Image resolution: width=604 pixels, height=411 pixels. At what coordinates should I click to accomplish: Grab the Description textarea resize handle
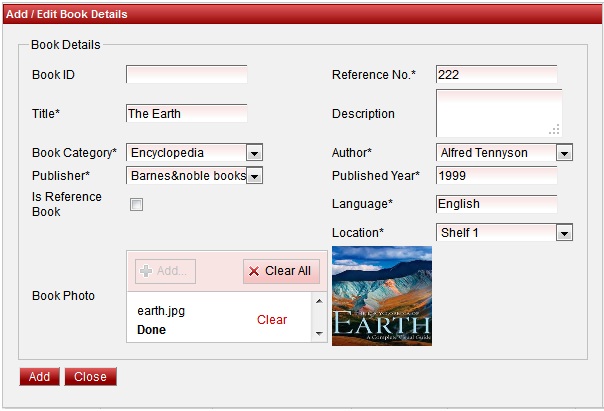coord(555,129)
